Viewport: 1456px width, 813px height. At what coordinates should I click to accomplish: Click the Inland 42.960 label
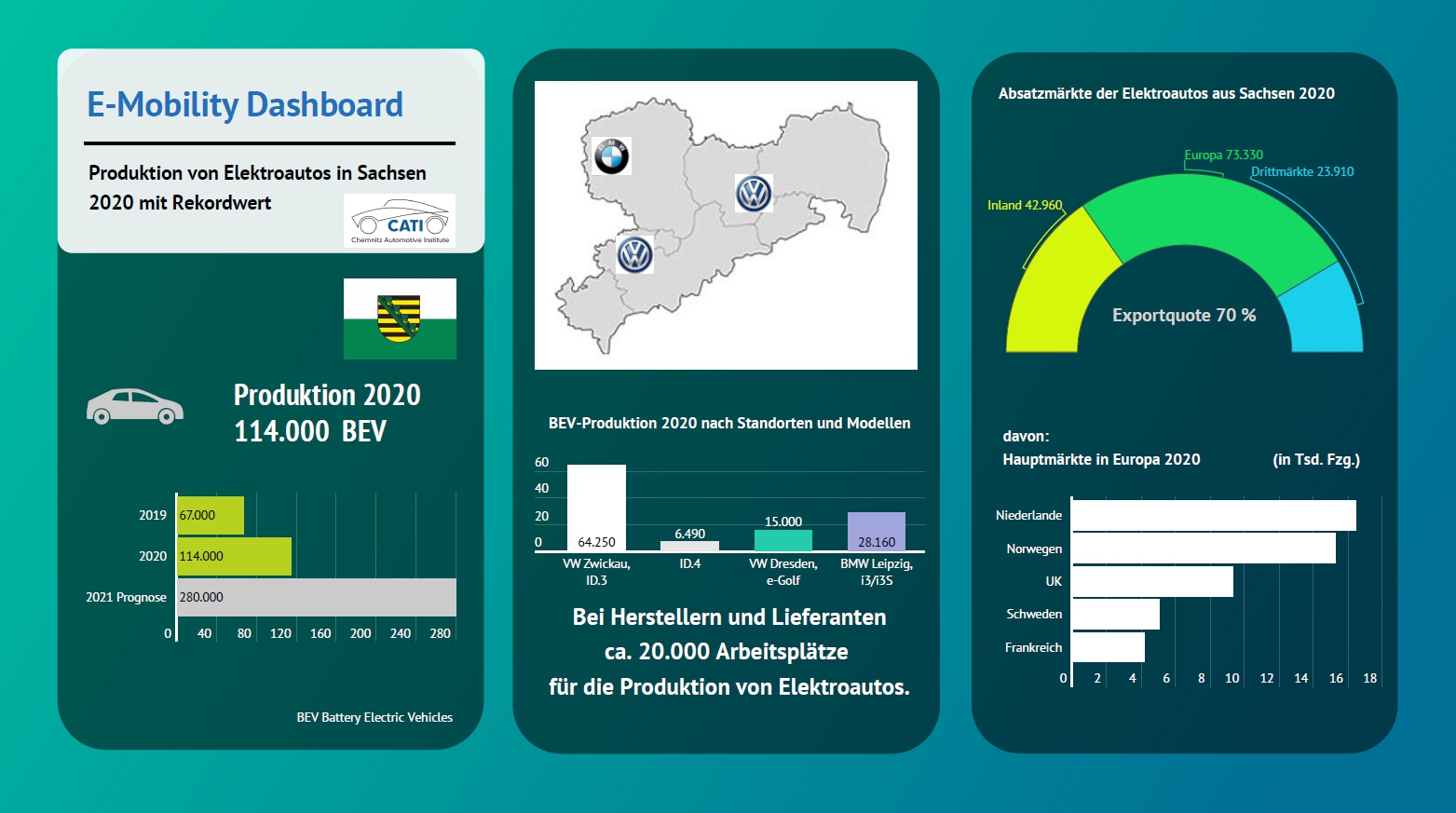tap(1025, 205)
